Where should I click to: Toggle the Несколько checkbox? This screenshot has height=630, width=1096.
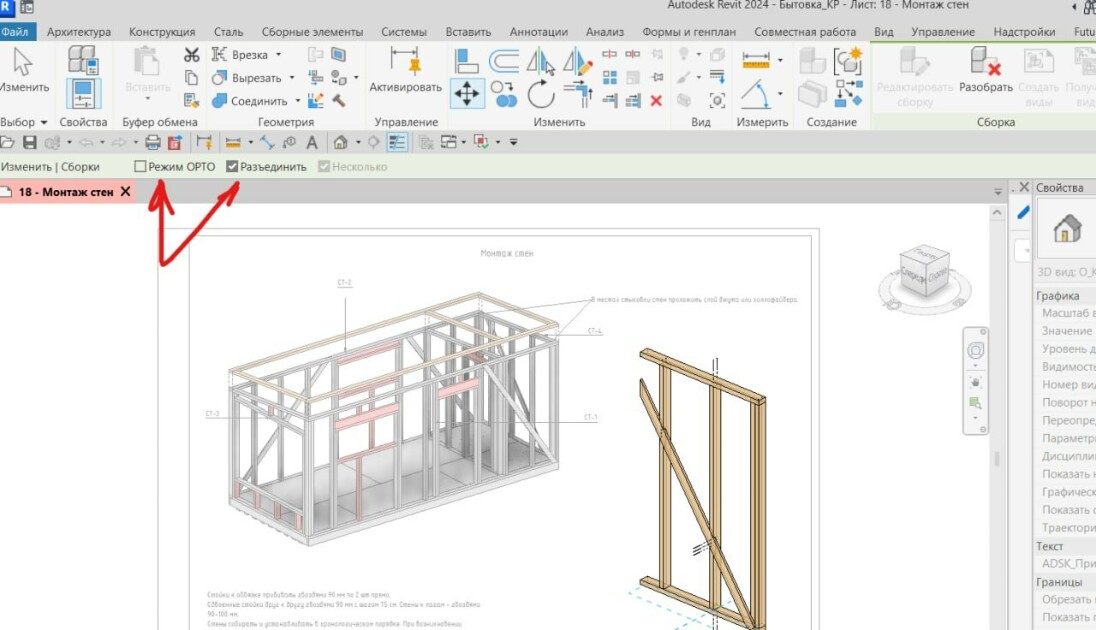click(x=324, y=166)
